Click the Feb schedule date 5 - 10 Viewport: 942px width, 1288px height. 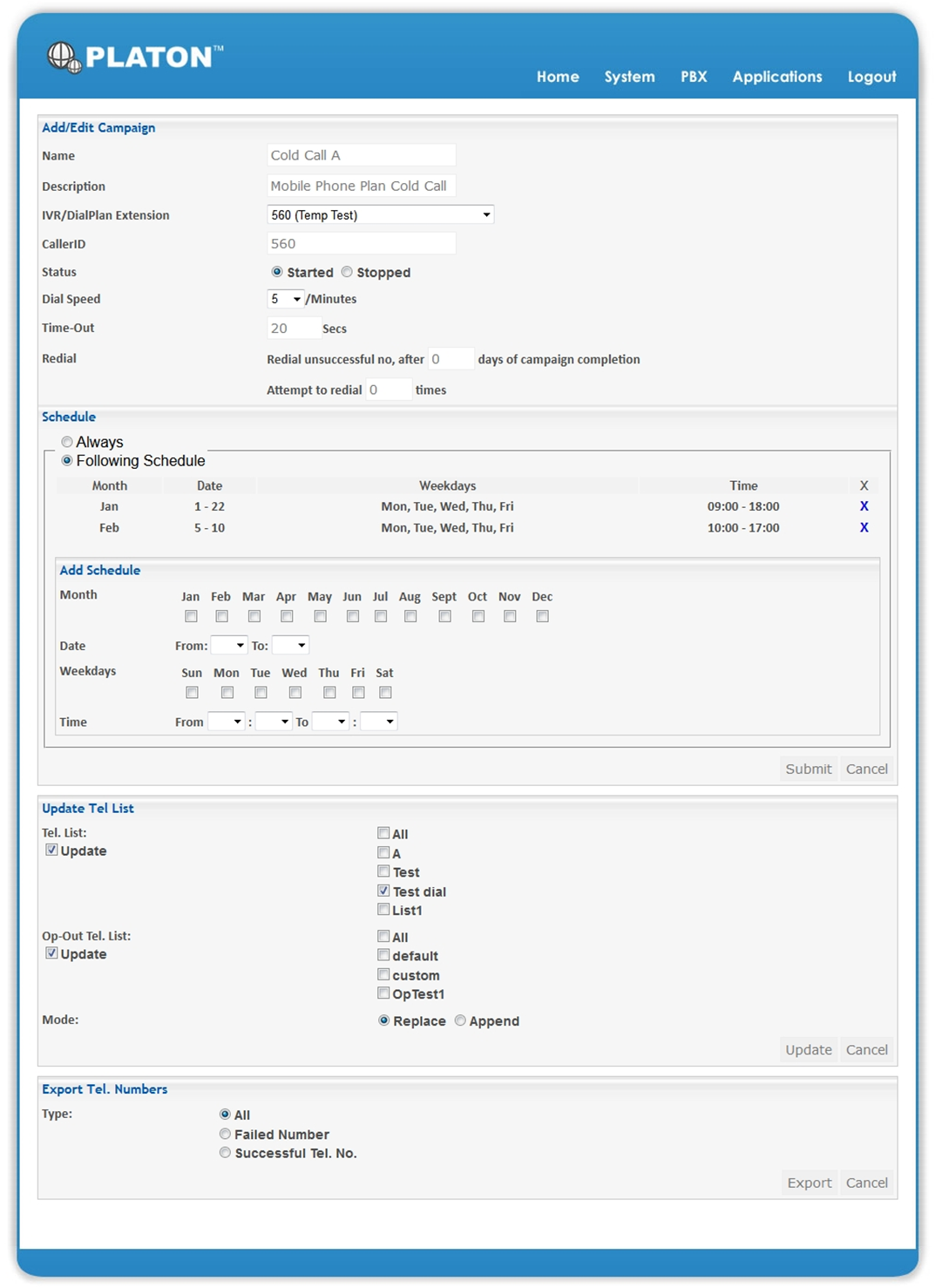tap(209, 528)
